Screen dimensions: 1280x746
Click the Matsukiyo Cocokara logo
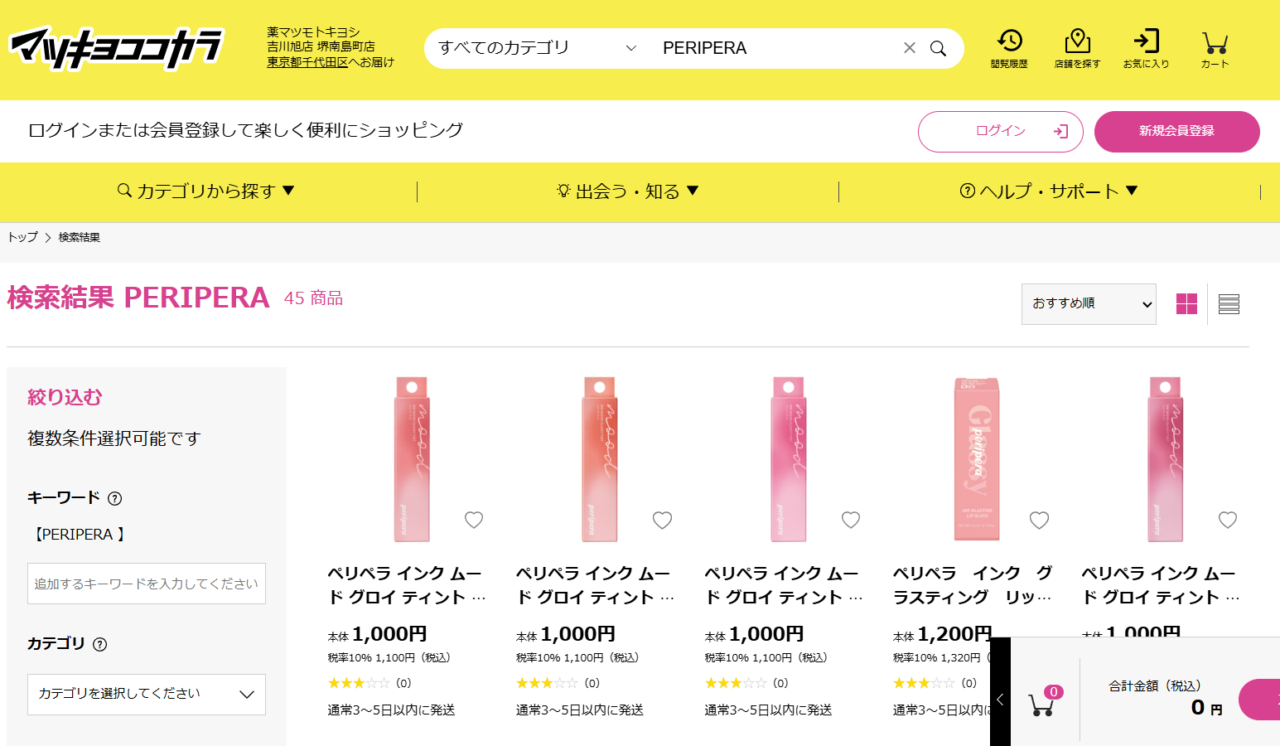(x=116, y=48)
